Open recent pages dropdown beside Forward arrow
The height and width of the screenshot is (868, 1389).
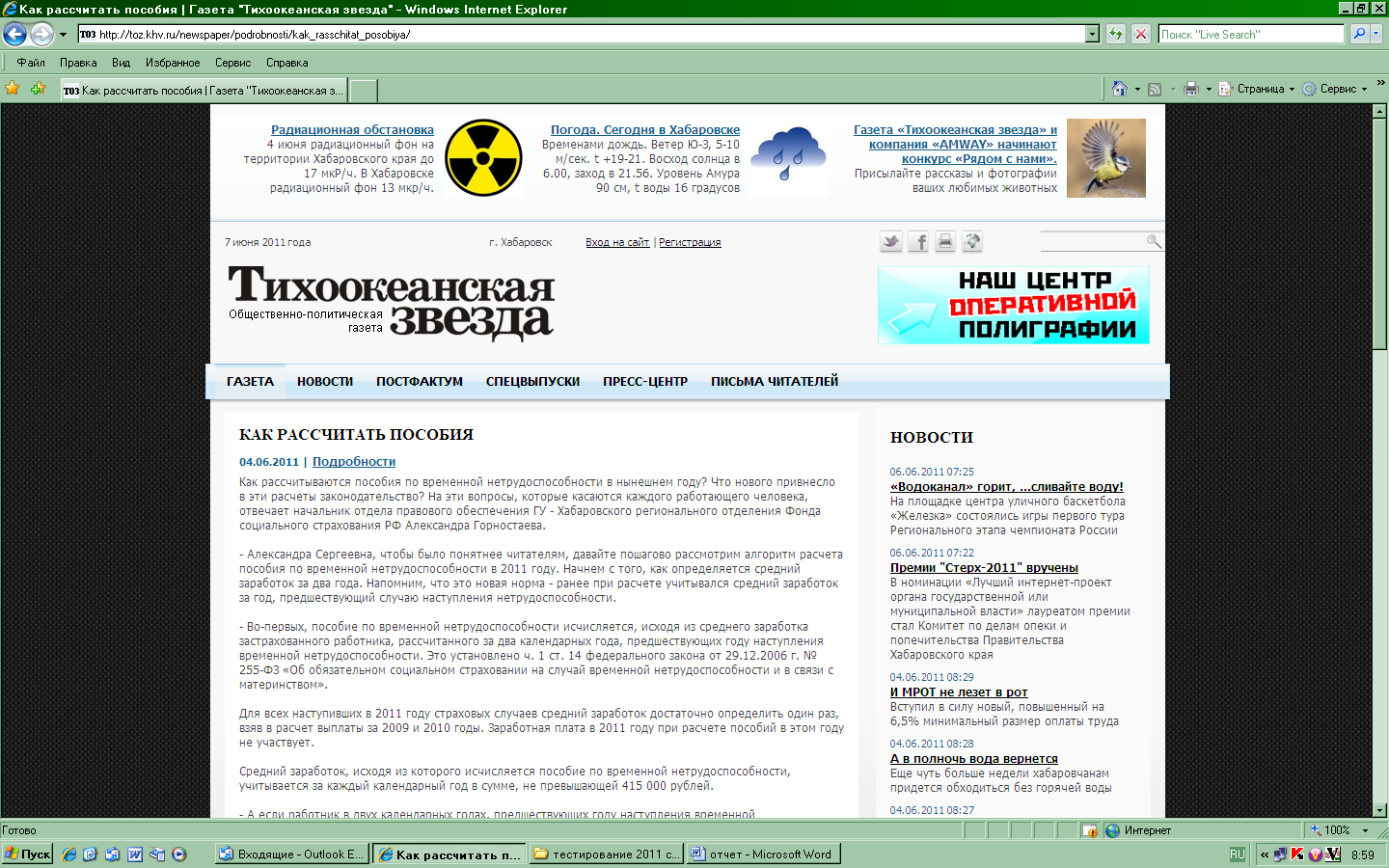(x=63, y=35)
